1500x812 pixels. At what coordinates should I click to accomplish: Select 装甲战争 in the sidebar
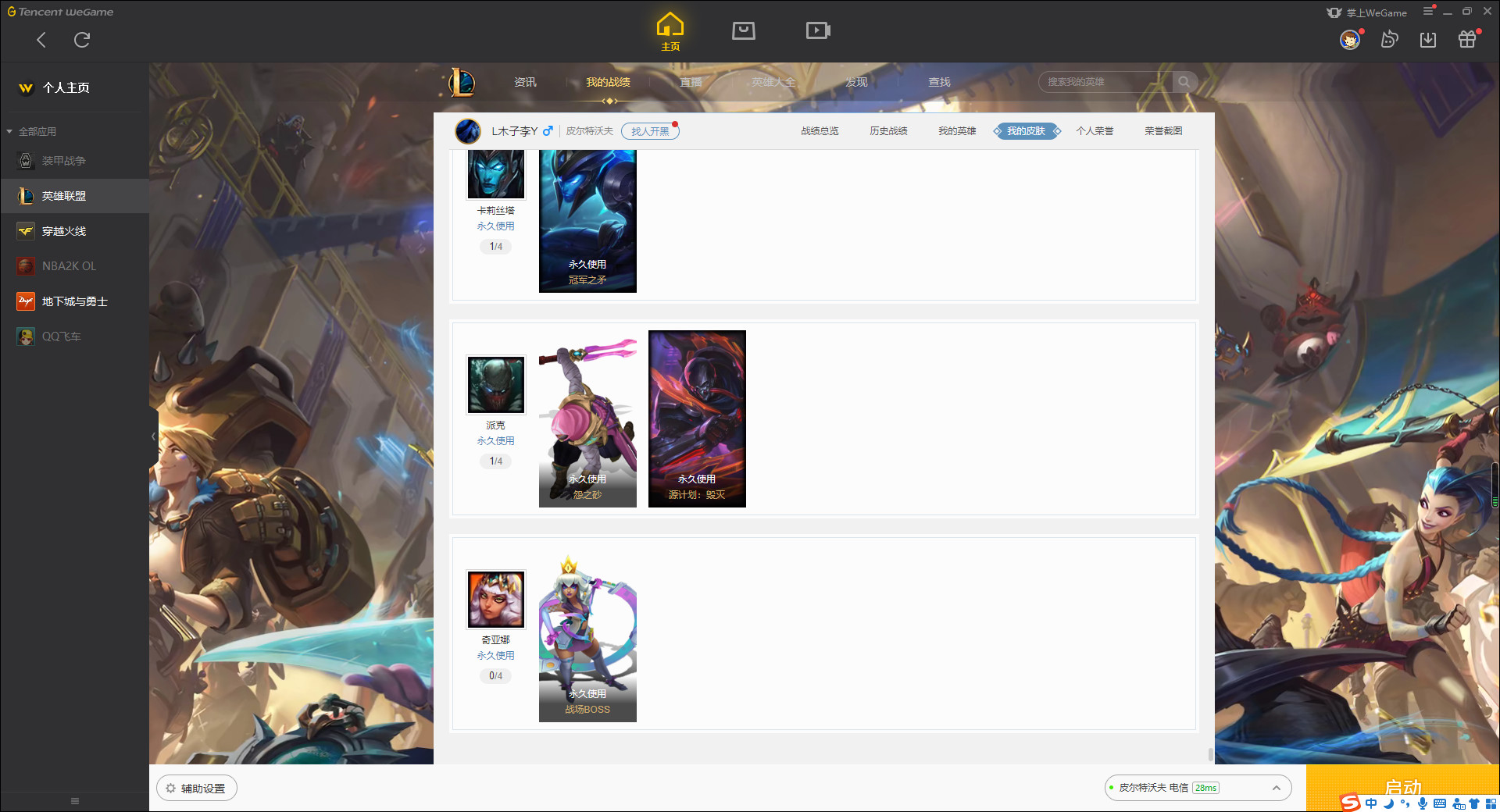[74, 161]
